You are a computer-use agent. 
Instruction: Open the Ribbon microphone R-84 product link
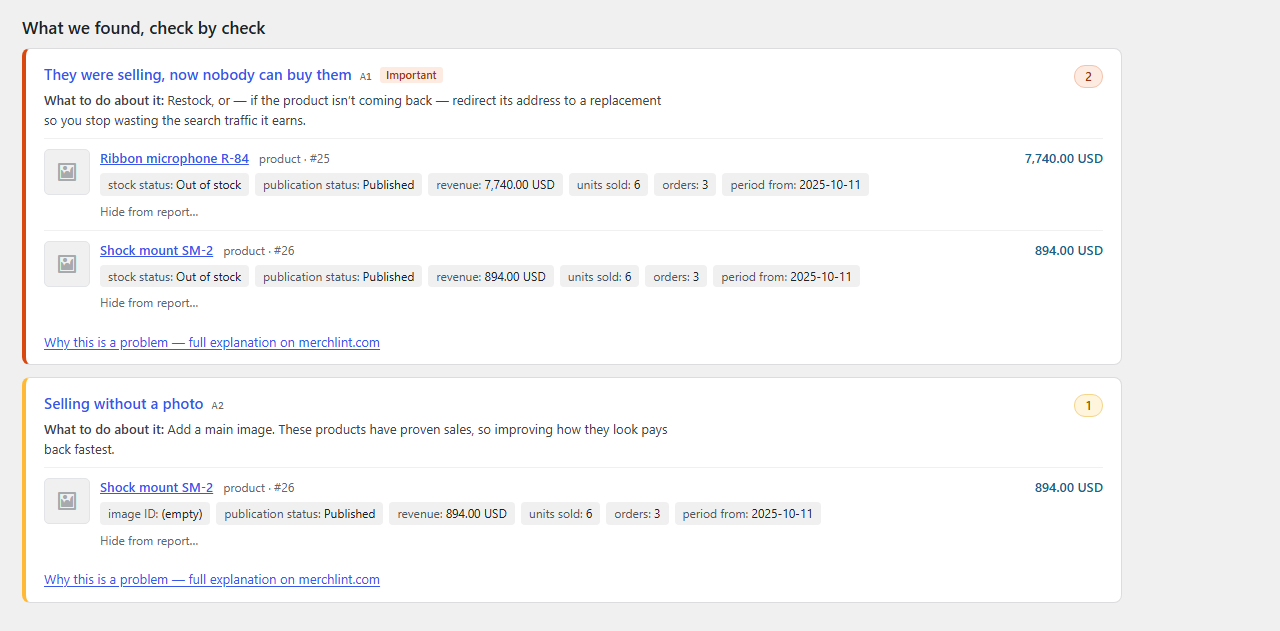[174, 158]
